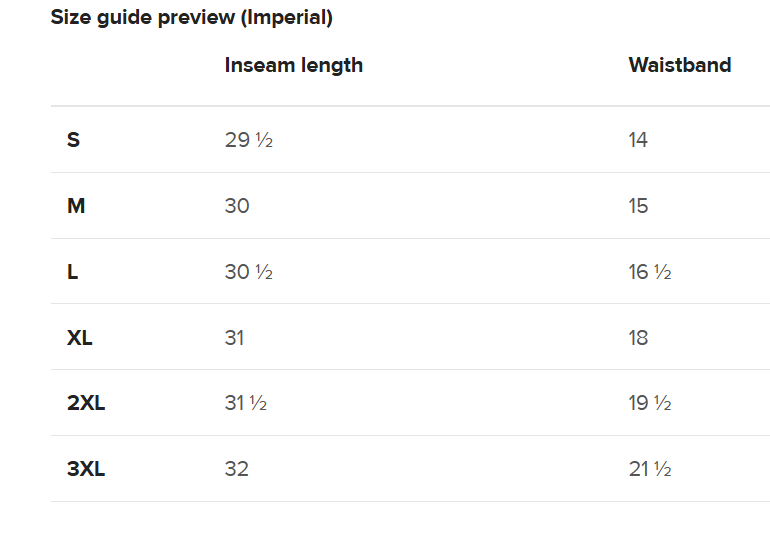Image resolution: width=770 pixels, height=540 pixels.
Task: Select the waistband value 18 for XL
Action: coord(638,338)
